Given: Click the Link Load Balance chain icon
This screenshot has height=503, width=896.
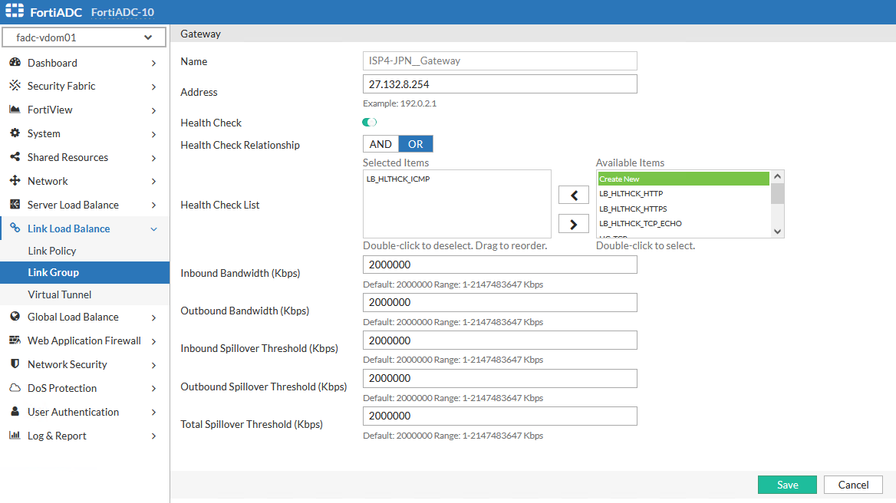Looking at the screenshot, I should point(15,228).
